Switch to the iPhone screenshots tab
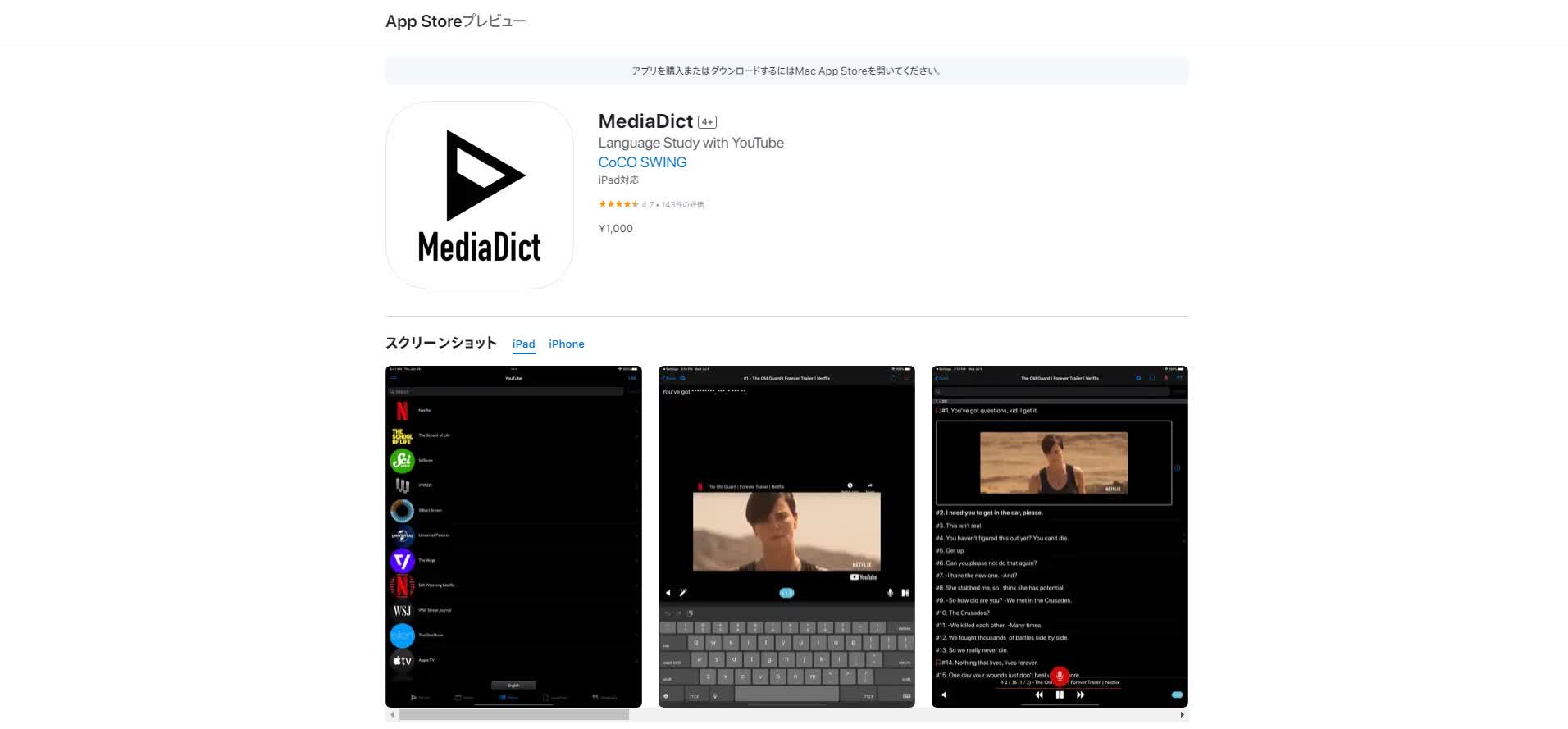This screenshot has height=729, width=1568. [x=567, y=344]
